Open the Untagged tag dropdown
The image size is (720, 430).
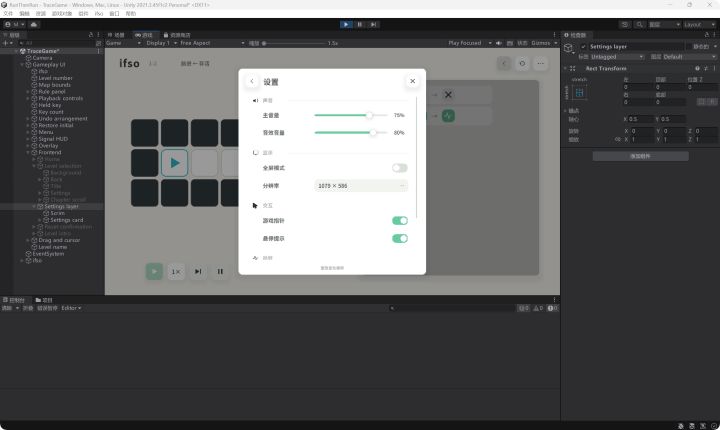(617, 57)
